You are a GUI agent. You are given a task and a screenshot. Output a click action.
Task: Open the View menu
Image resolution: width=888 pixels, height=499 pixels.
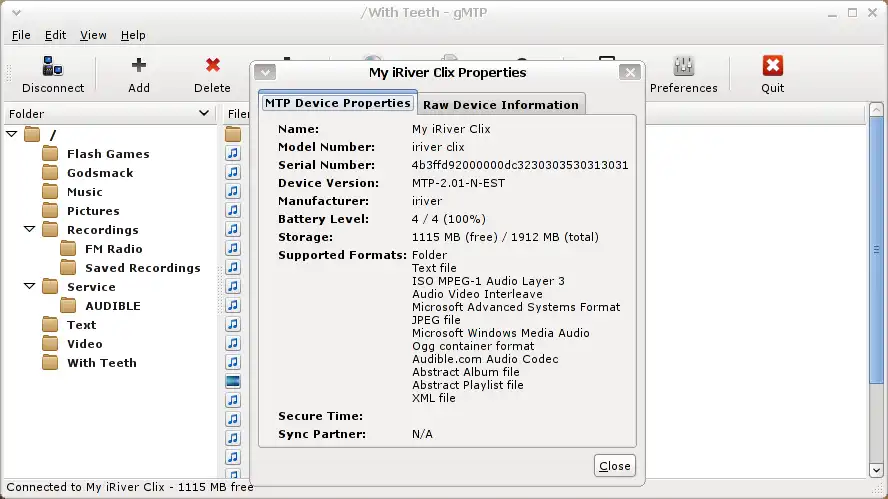click(x=93, y=35)
